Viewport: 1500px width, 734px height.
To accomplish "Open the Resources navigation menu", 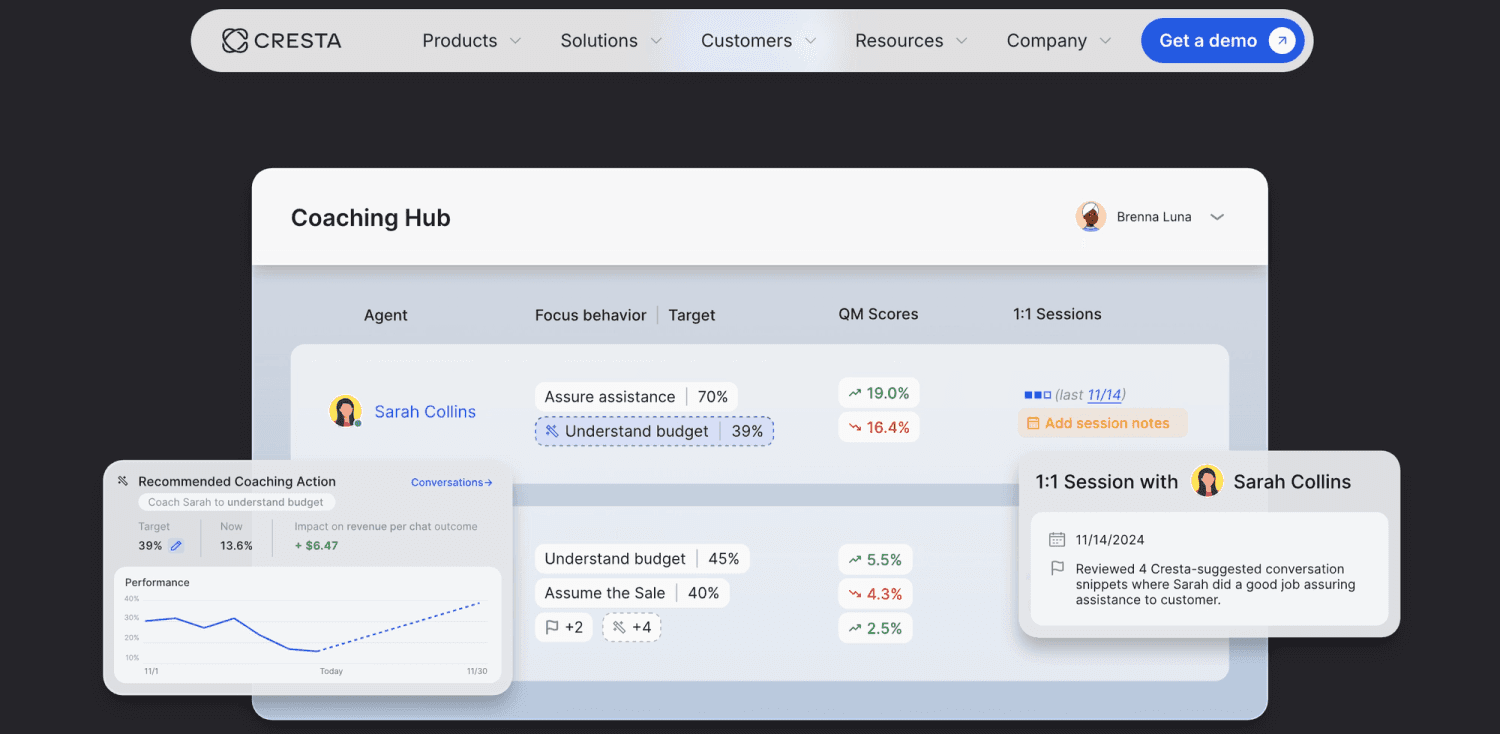I will point(911,41).
